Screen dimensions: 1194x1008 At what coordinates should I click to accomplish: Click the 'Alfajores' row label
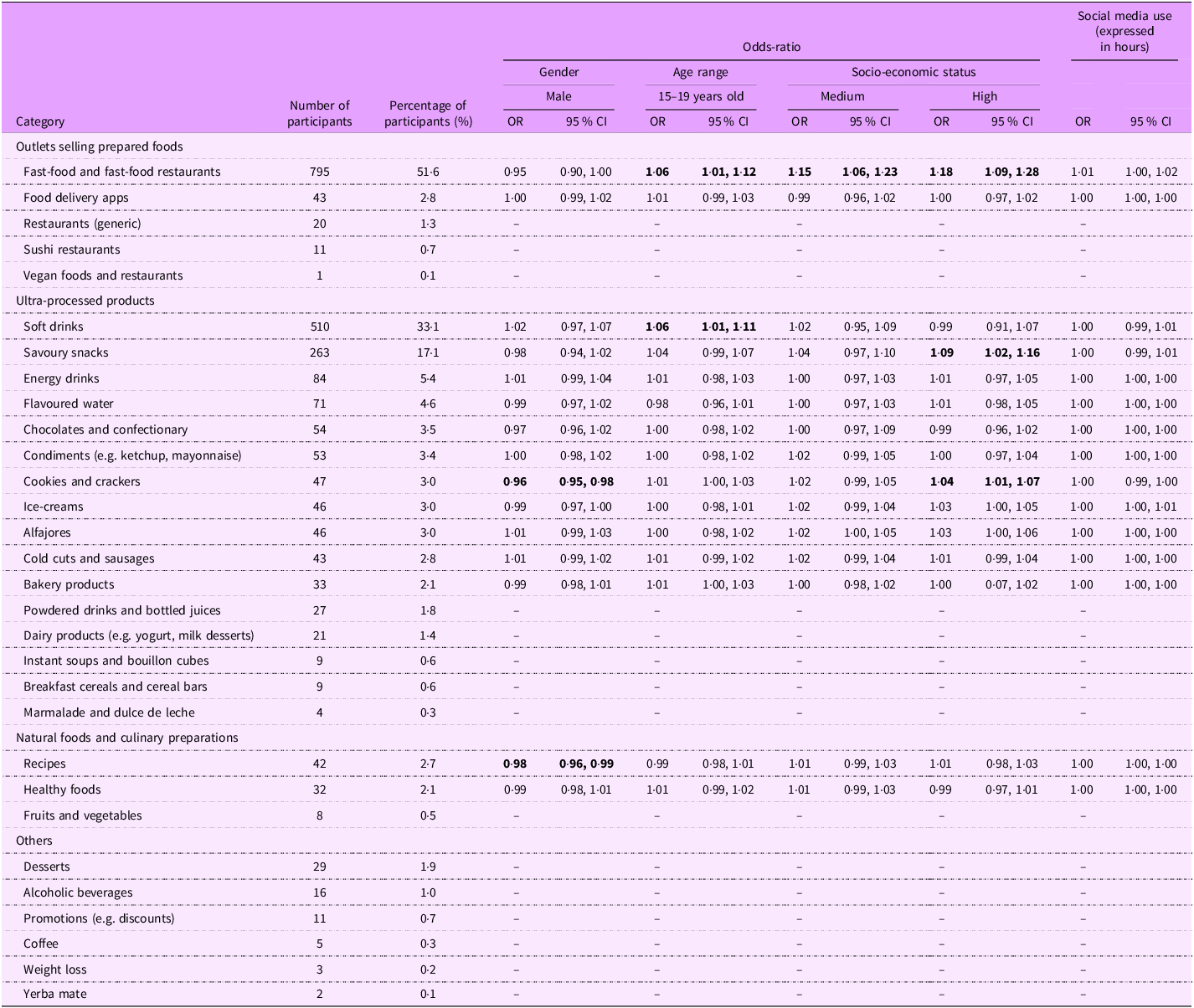pos(47,532)
